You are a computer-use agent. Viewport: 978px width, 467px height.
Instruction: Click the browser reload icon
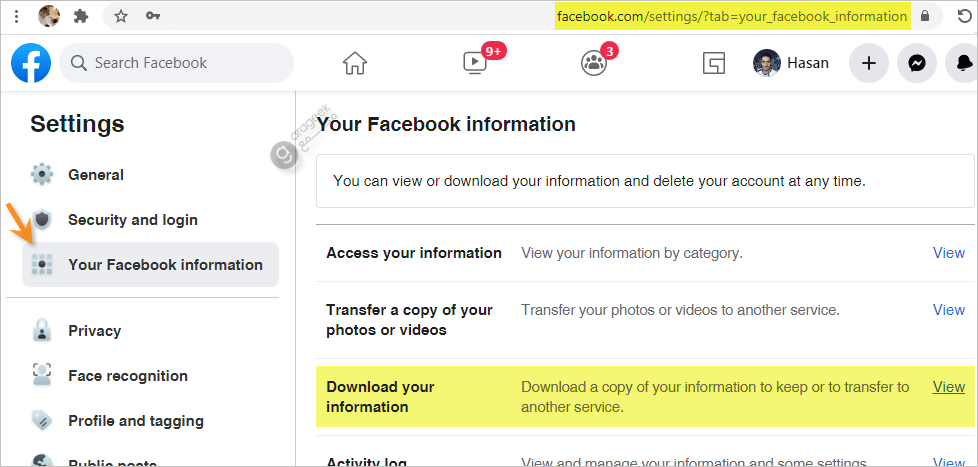pyautogui.click(x=964, y=16)
